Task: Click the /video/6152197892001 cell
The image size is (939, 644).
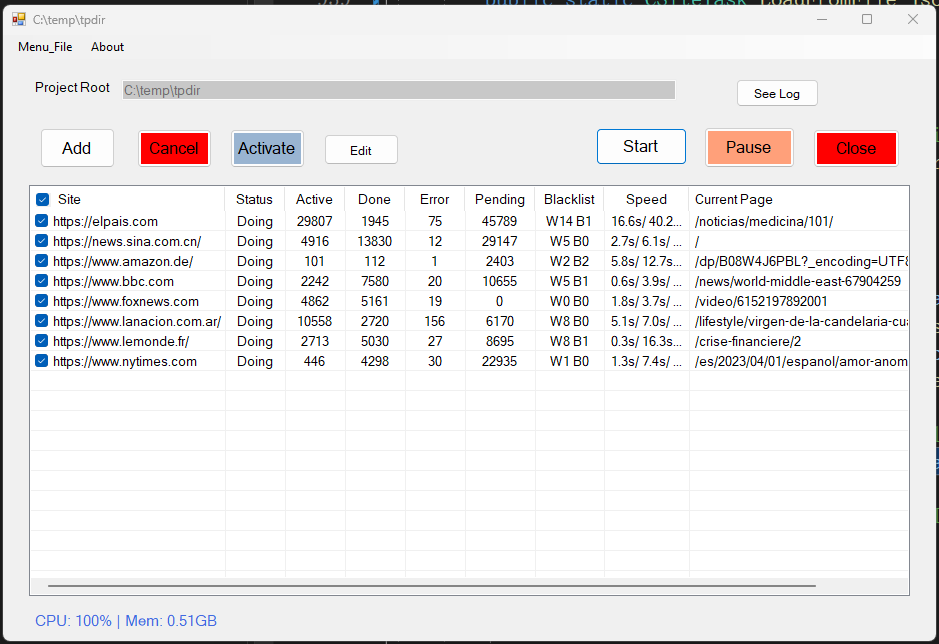Action: point(761,302)
